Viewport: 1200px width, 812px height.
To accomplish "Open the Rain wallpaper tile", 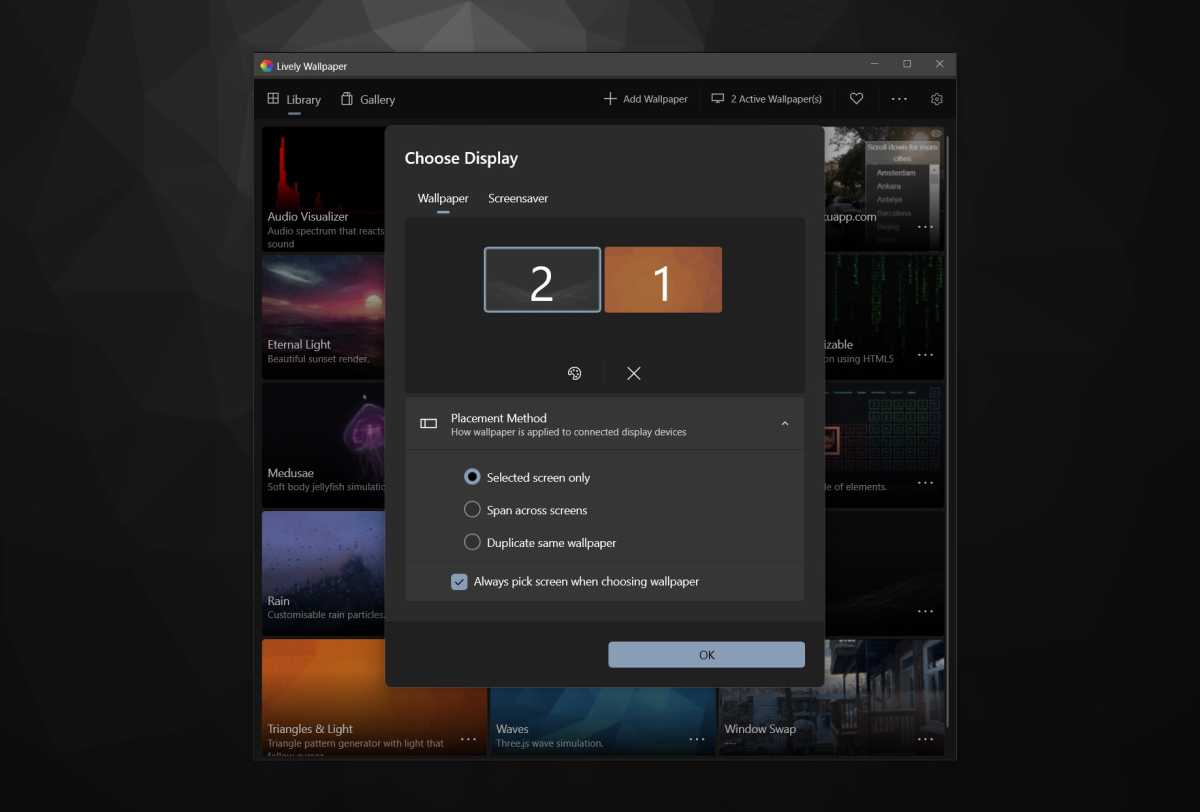I will 323,573.
